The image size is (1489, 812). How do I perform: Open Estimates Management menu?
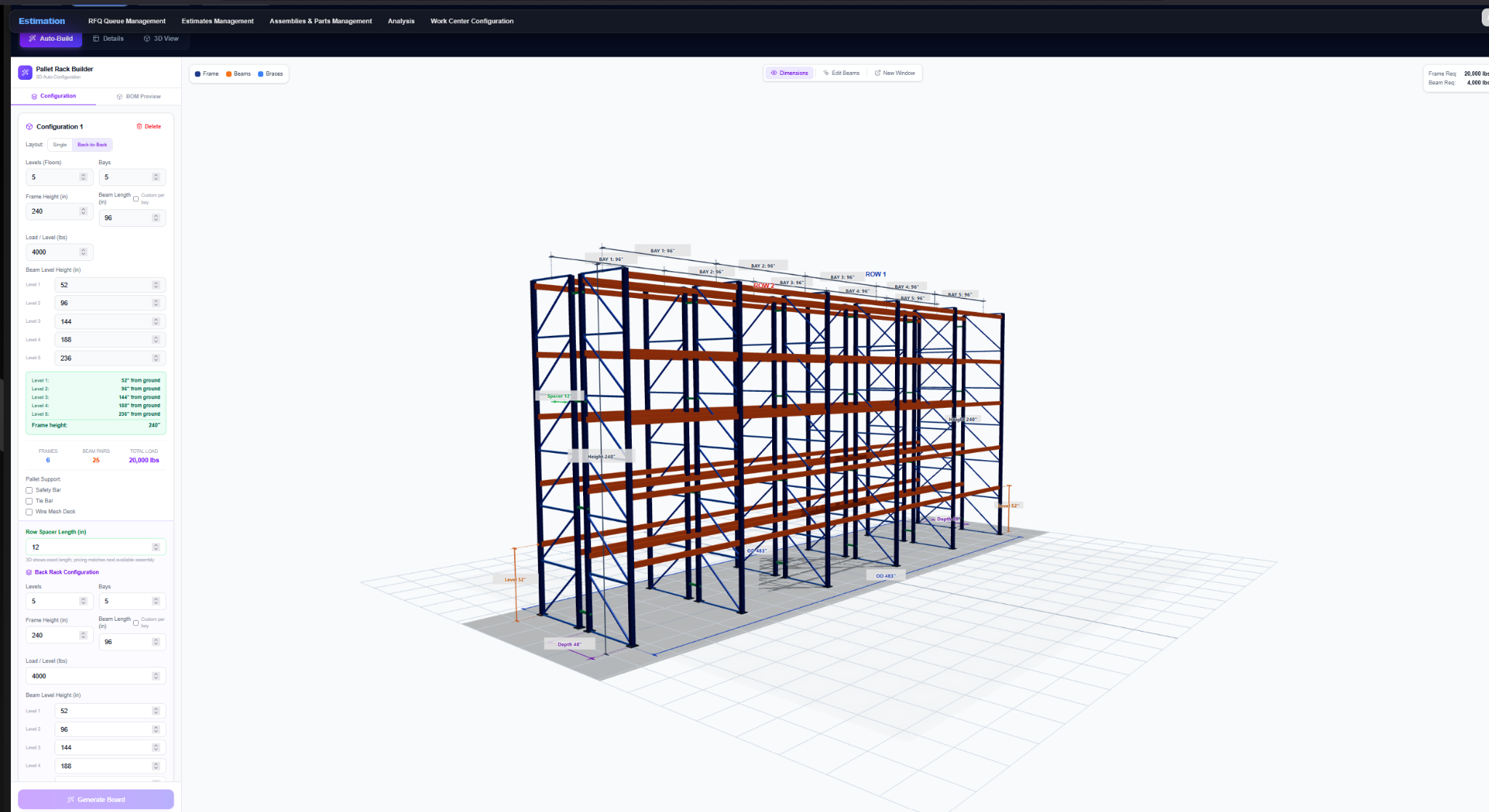217,21
